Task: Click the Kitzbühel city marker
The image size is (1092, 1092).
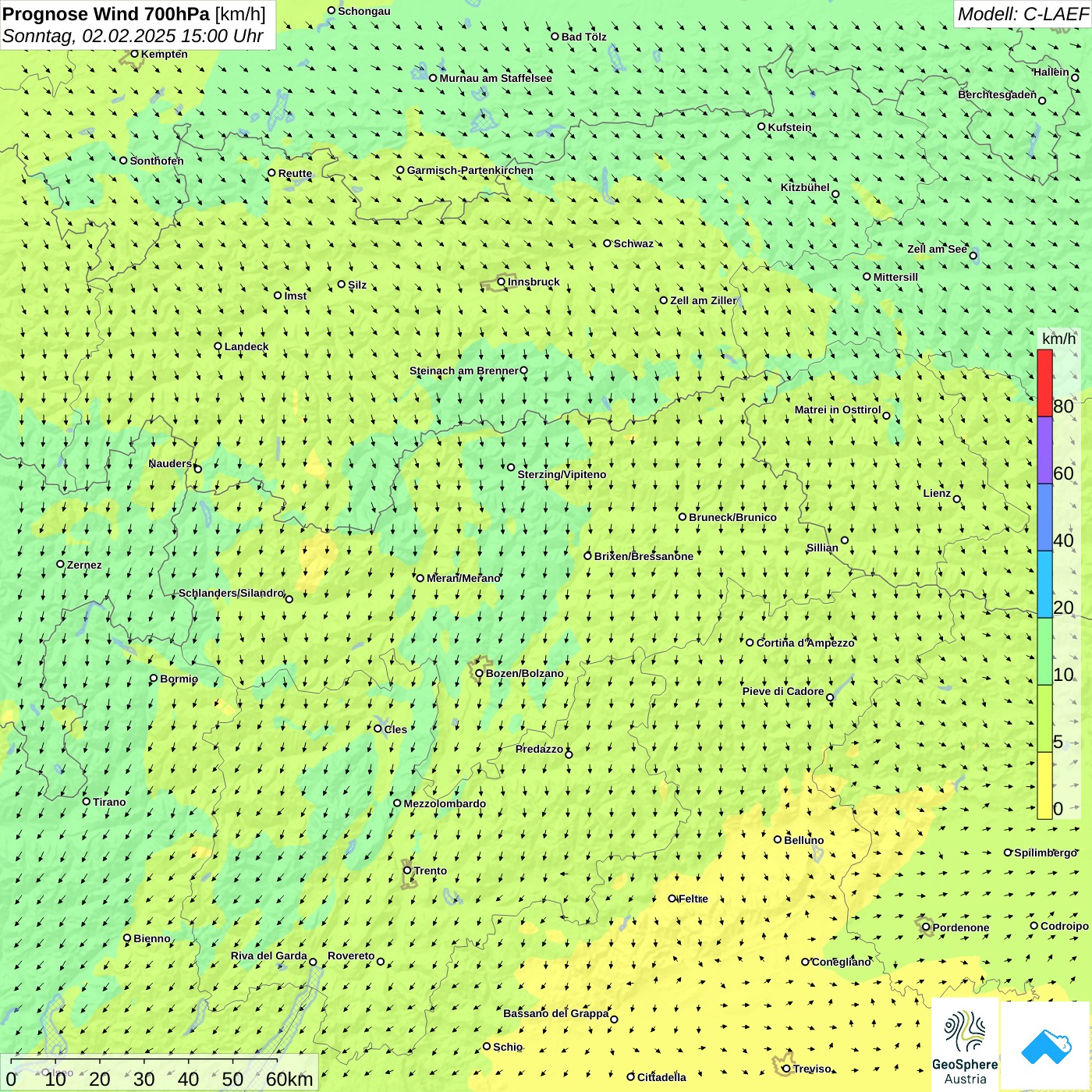Action: point(835,194)
